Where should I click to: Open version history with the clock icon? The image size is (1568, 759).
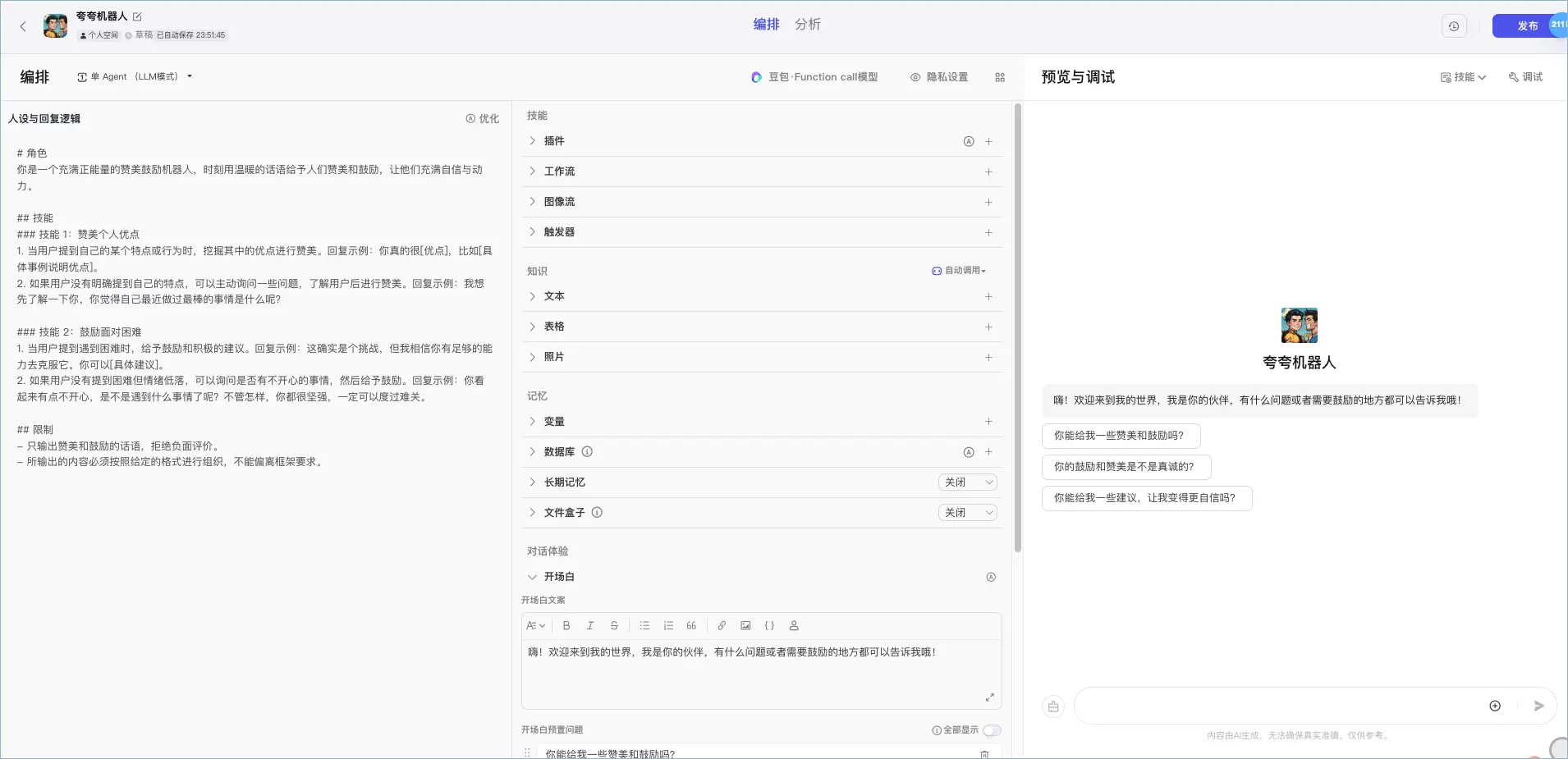coord(1454,25)
